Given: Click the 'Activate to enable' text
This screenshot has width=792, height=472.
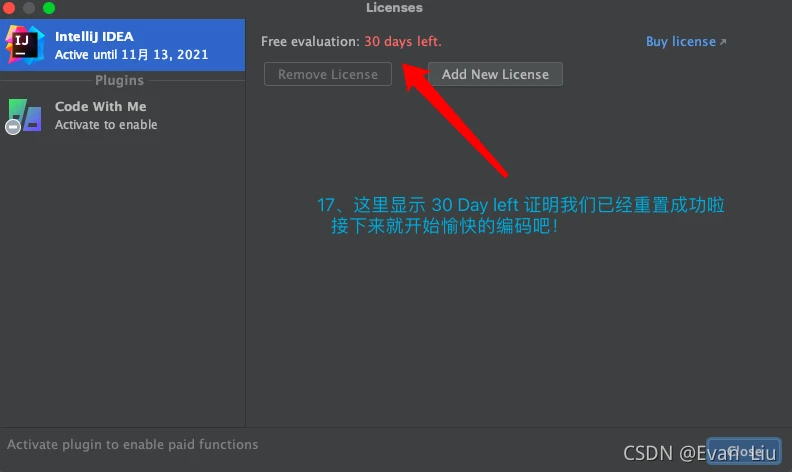Looking at the screenshot, I should [106, 125].
